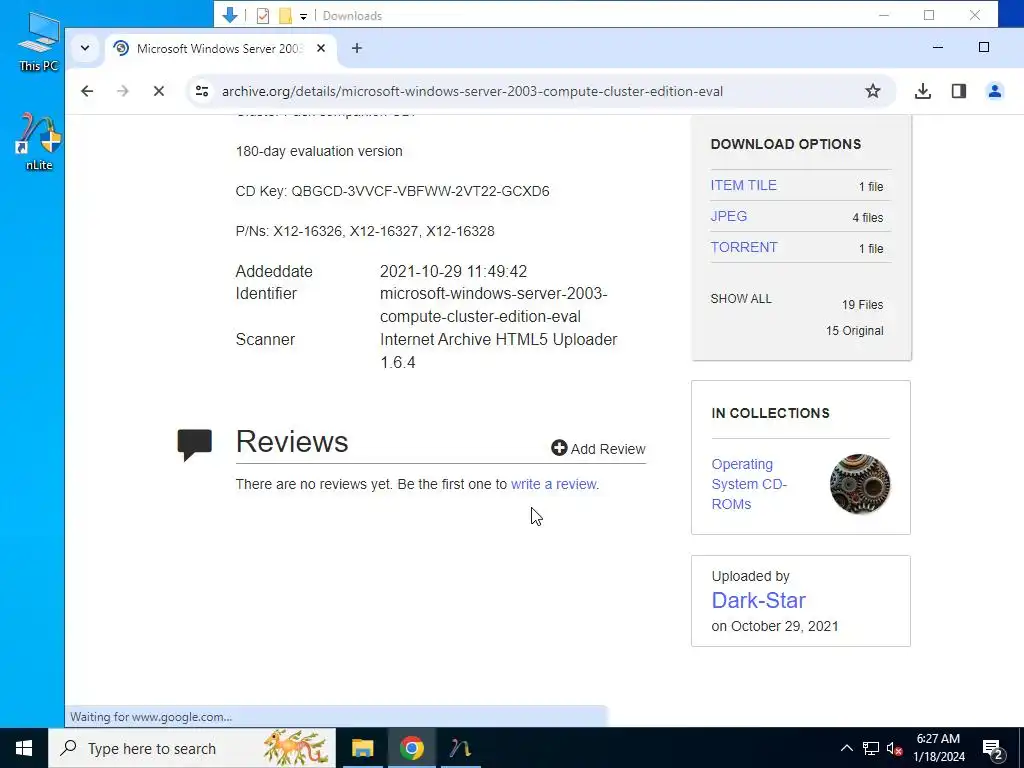Select the Microsoft Windows Server 2003 tab
Viewport: 1024px width, 768px height.
pos(220,48)
